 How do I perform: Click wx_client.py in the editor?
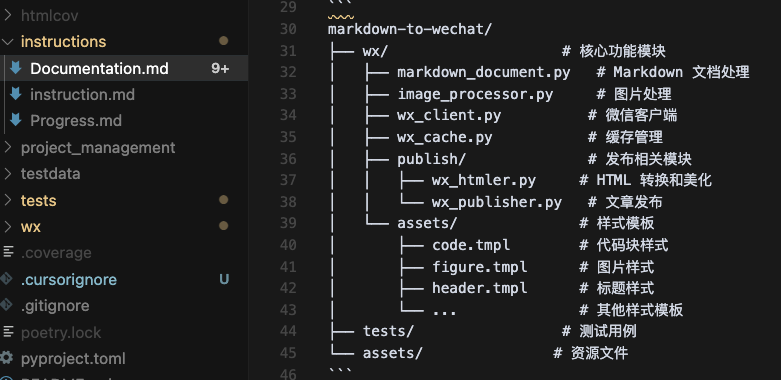(x=449, y=116)
